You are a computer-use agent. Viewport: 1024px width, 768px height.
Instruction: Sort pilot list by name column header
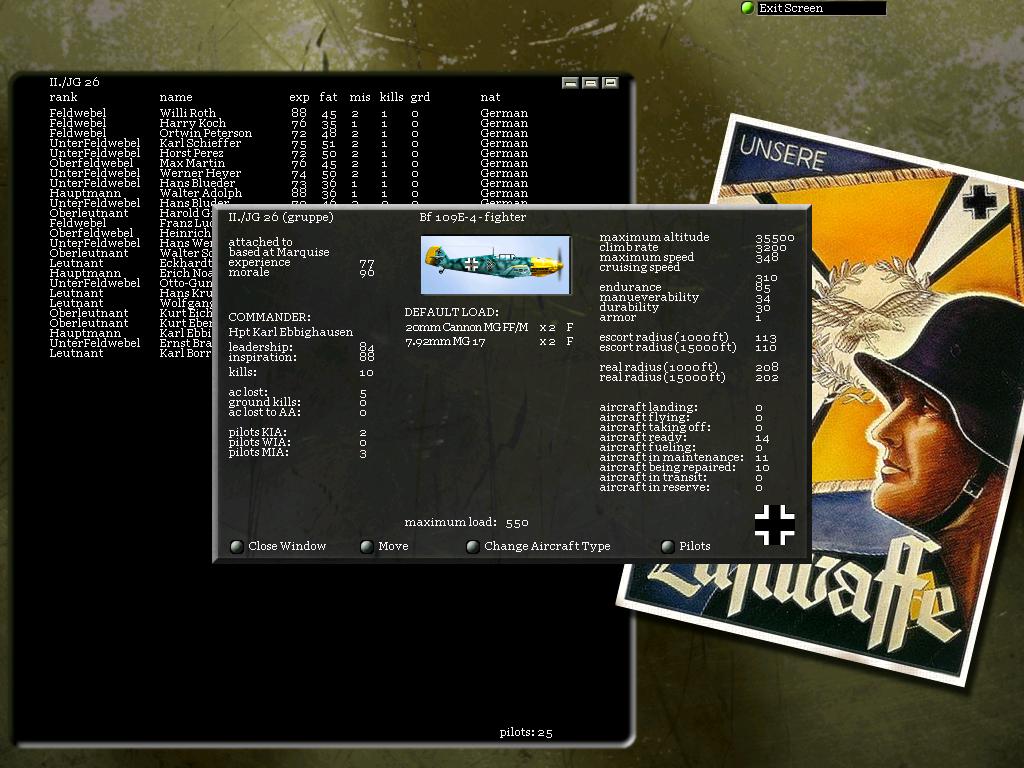[176, 97]
